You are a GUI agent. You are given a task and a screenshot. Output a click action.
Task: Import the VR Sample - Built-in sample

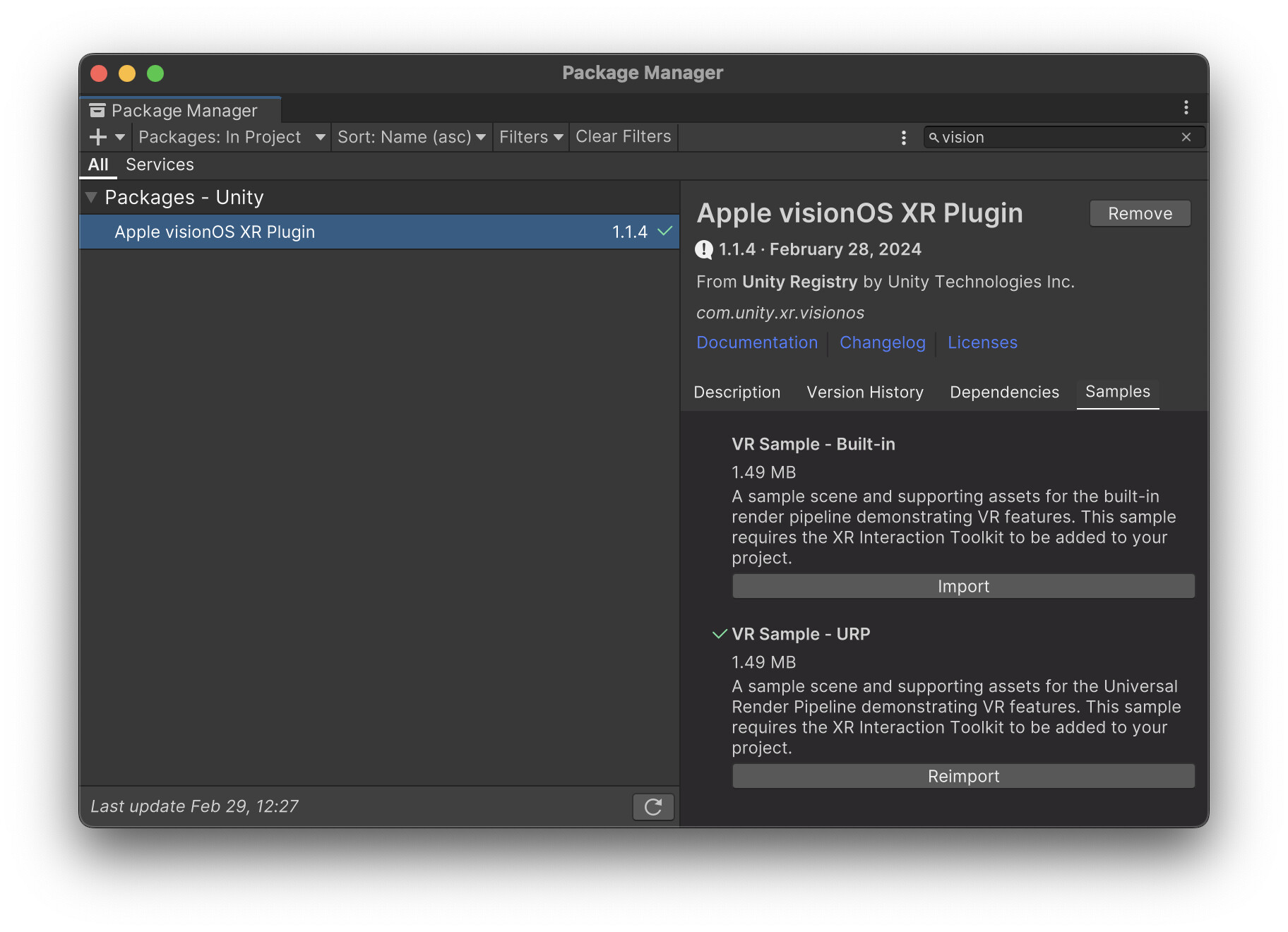pos(963,586)
